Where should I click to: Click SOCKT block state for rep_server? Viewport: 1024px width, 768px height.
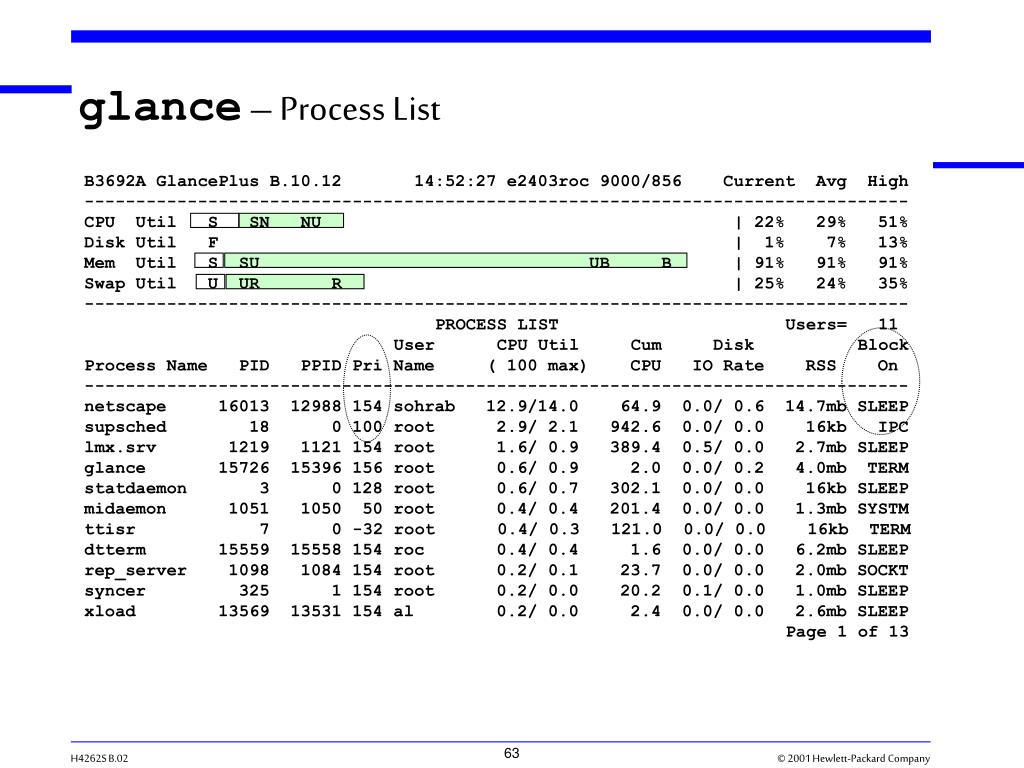pyautogui.click(x=883, y=570)
